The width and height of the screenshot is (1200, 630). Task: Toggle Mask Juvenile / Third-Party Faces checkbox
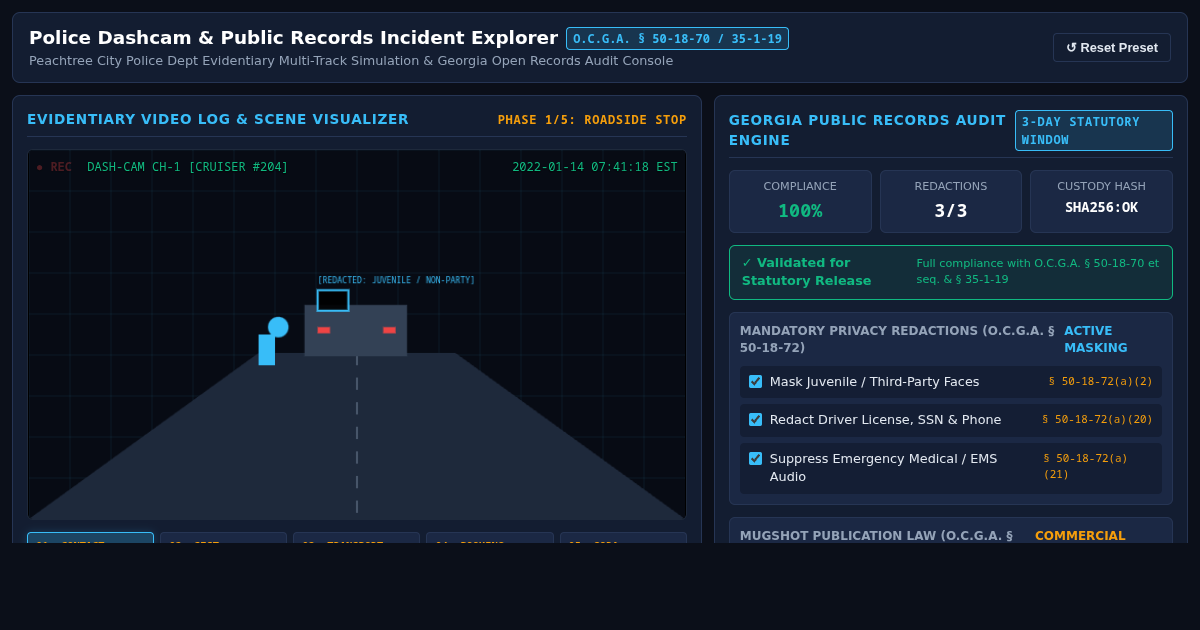click(x=755, y=381)
